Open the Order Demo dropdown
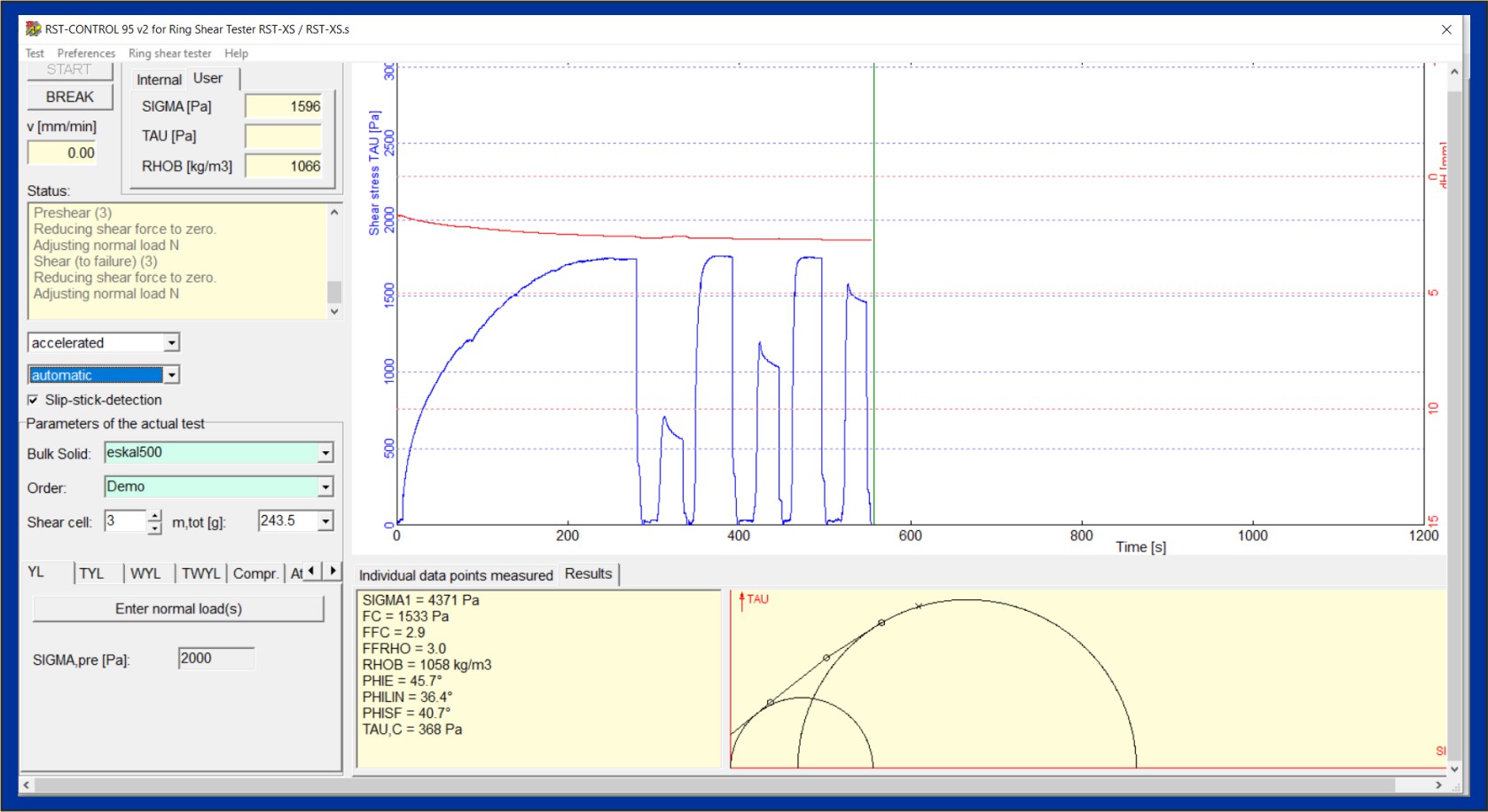The width and height of the screenshot is (1488, 812). pyautogui.click(x=325, y=487)
